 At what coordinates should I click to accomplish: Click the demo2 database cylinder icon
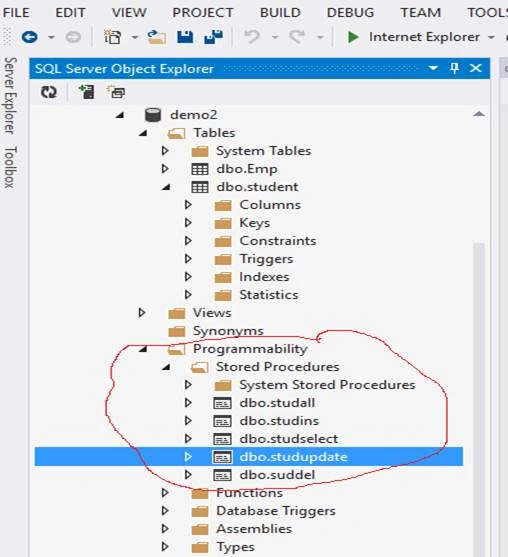(x=153, y=115)
